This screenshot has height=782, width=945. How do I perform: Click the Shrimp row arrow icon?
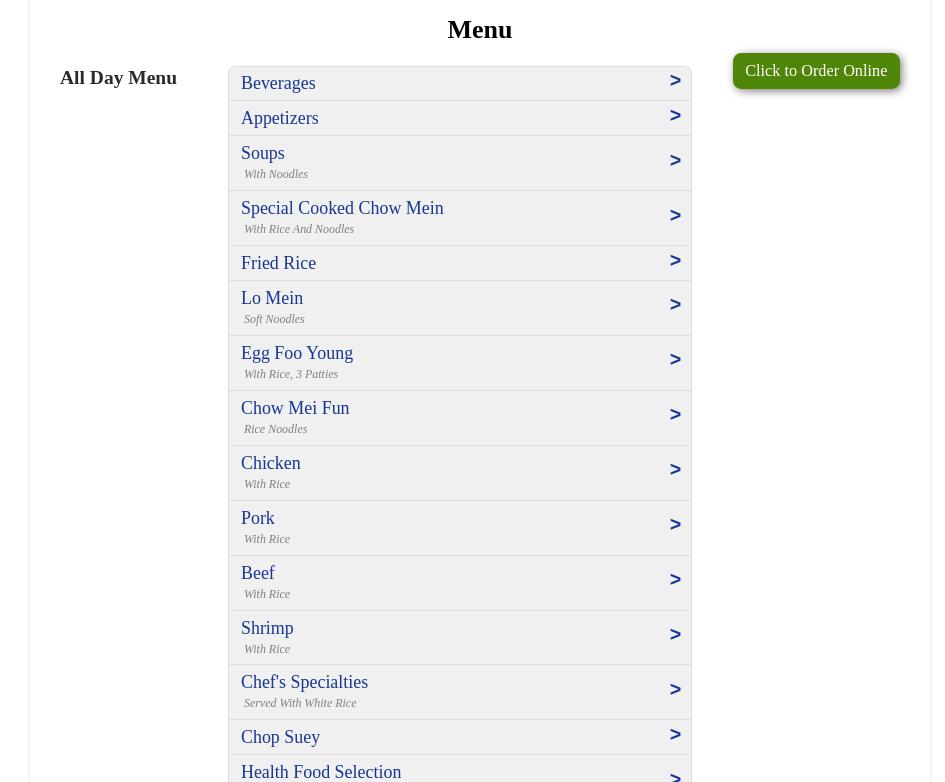coord(675,635)
